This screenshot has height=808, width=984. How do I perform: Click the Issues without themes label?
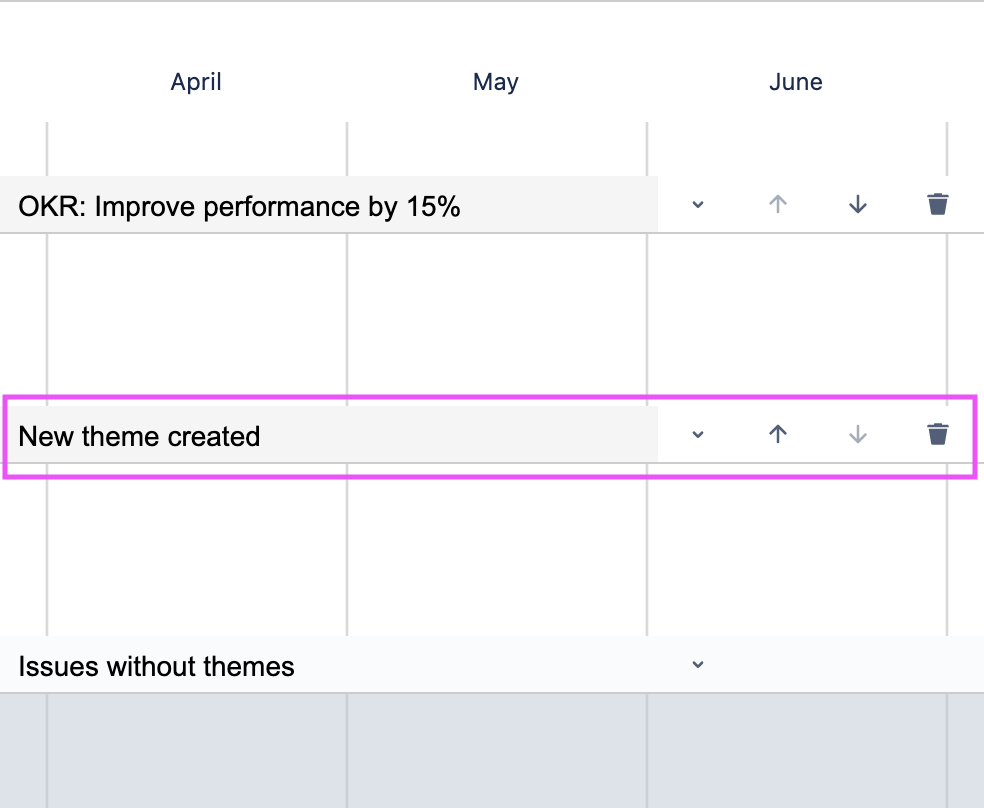[157, 666]
